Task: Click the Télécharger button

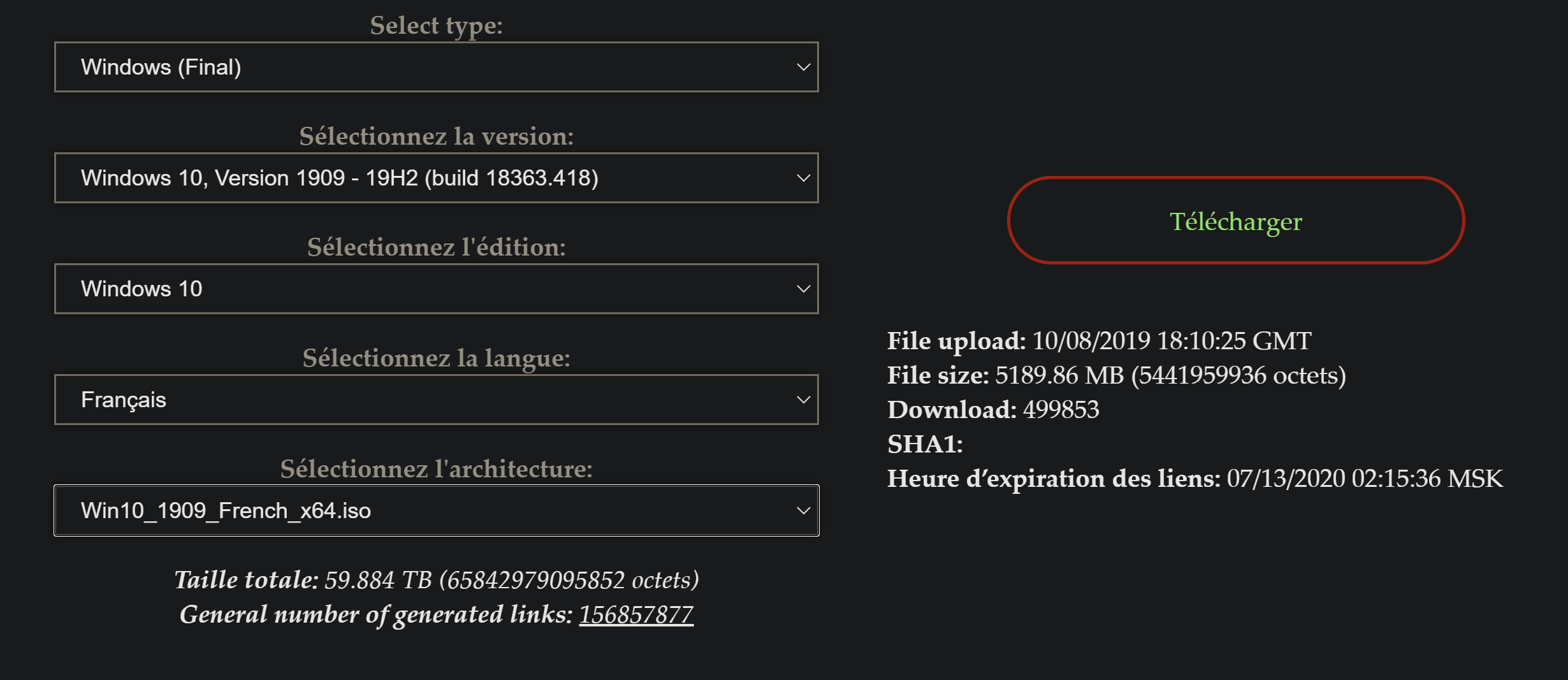Action: [1236, 221]
